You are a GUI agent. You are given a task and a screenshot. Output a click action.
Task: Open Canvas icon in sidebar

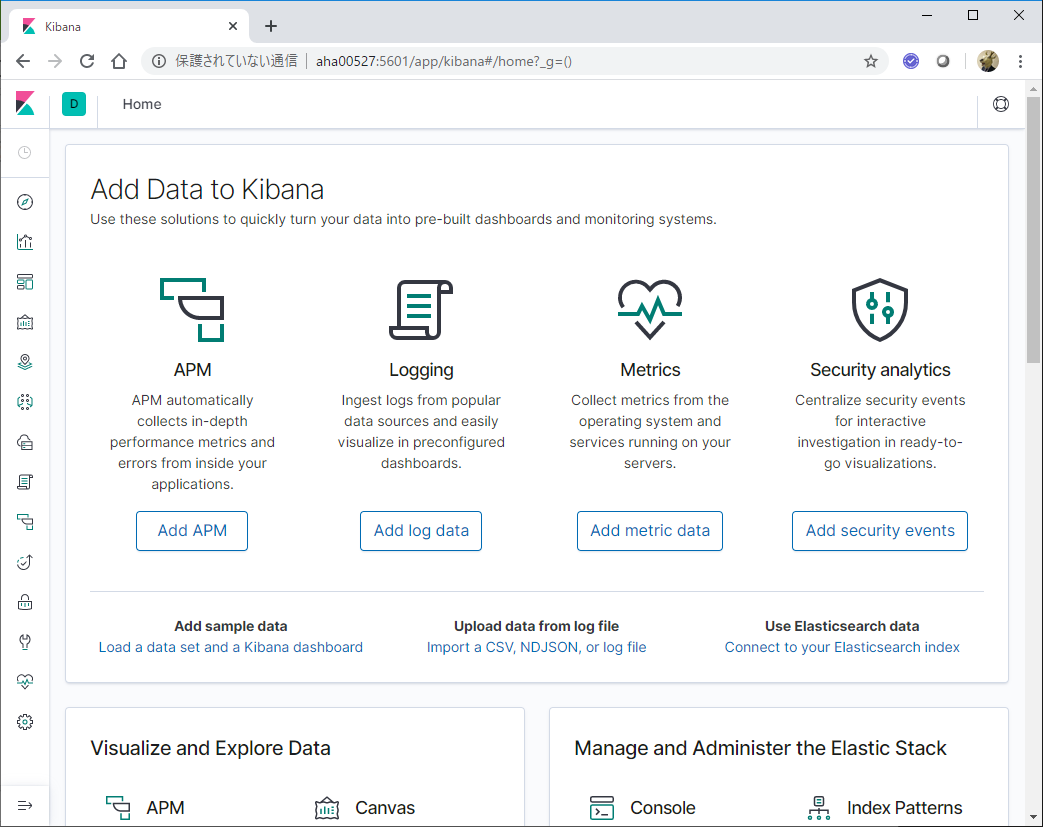tap(25, 323)
